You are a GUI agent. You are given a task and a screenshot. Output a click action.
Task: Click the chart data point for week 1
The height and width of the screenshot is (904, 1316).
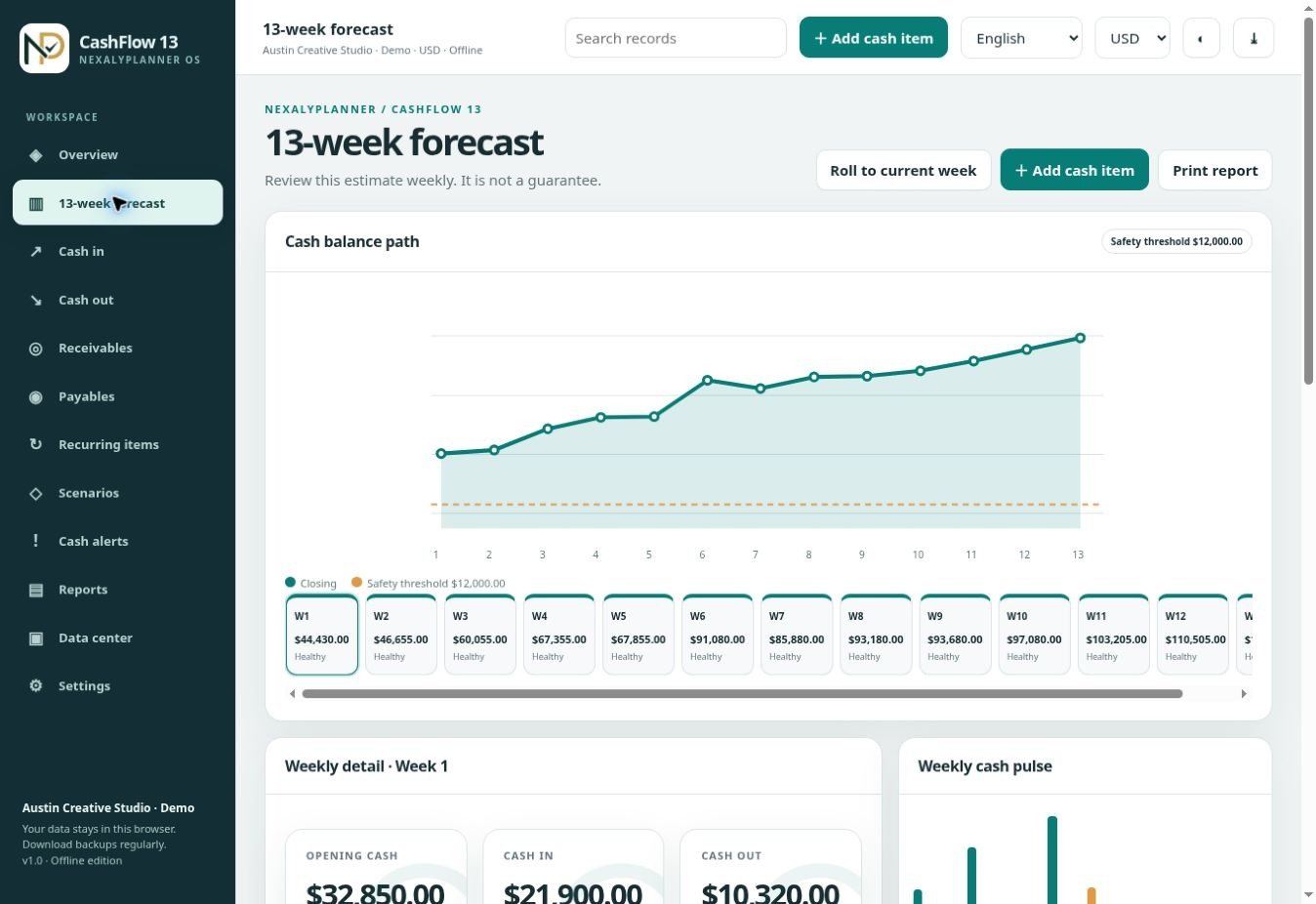pyautogui.click(x=441, y=454)
